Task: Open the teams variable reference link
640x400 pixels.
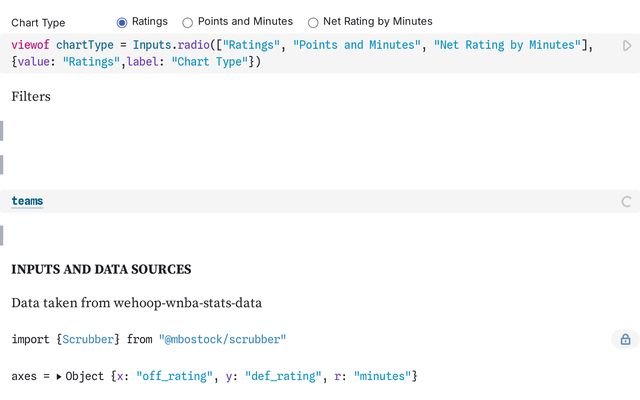Action: tap(27, 201)
